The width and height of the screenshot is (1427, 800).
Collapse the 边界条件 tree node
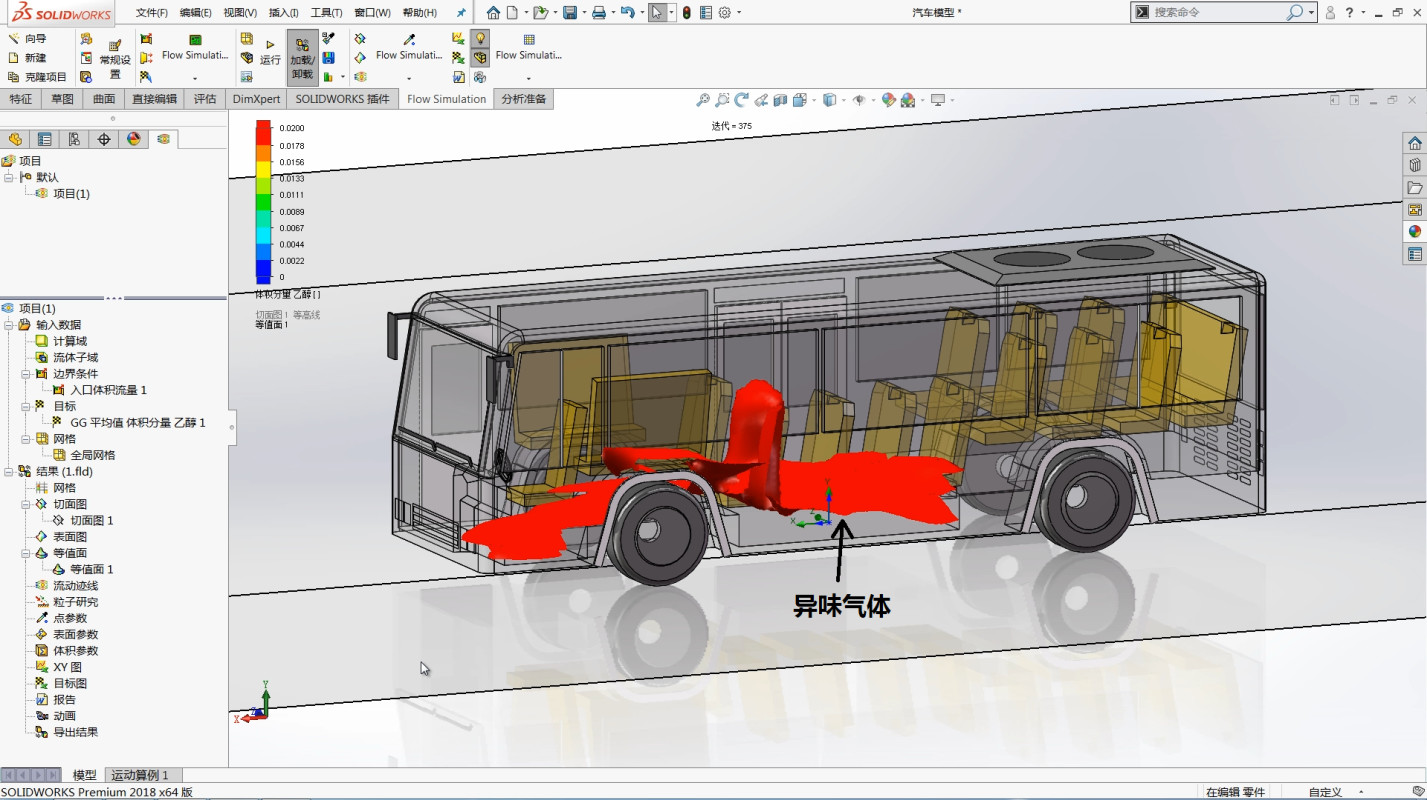click(26, 374)
